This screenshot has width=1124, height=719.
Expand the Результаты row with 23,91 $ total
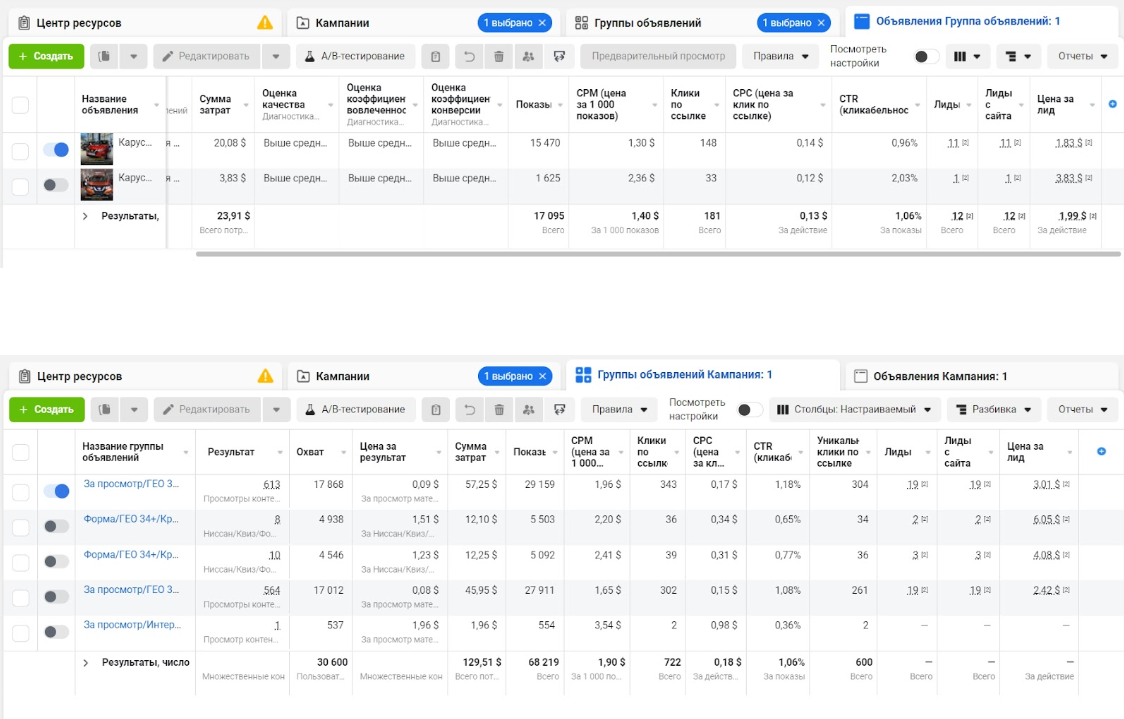coord(85,216)
